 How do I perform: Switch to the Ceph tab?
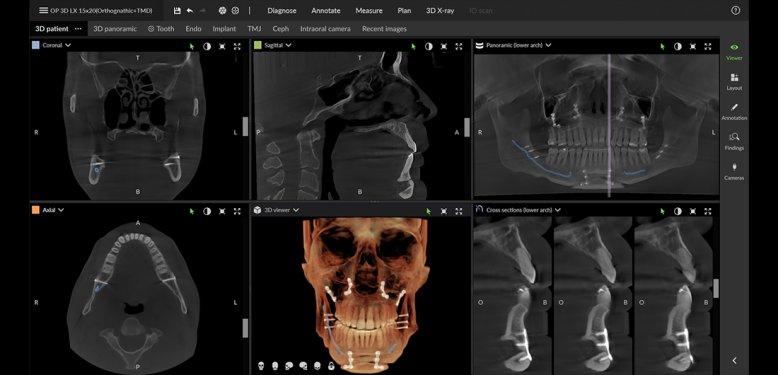pyautogui.click(x=281, y=29)
